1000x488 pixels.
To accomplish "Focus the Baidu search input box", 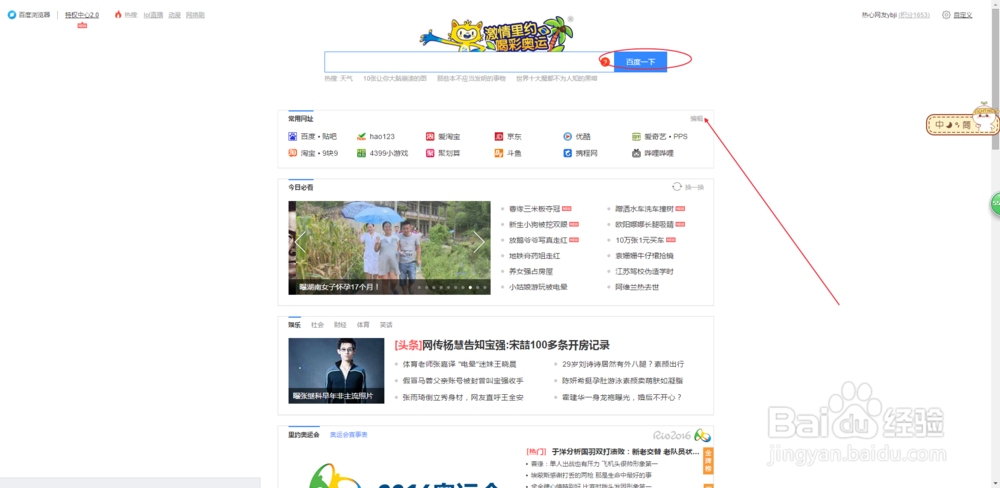I will (469, 62).
